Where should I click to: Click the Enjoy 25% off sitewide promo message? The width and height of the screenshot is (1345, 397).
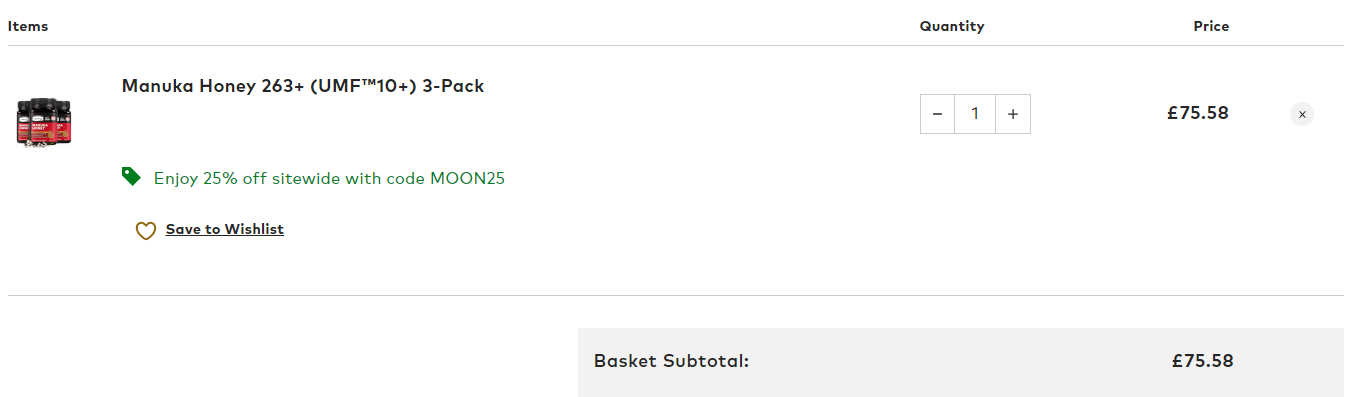point(329,179)
